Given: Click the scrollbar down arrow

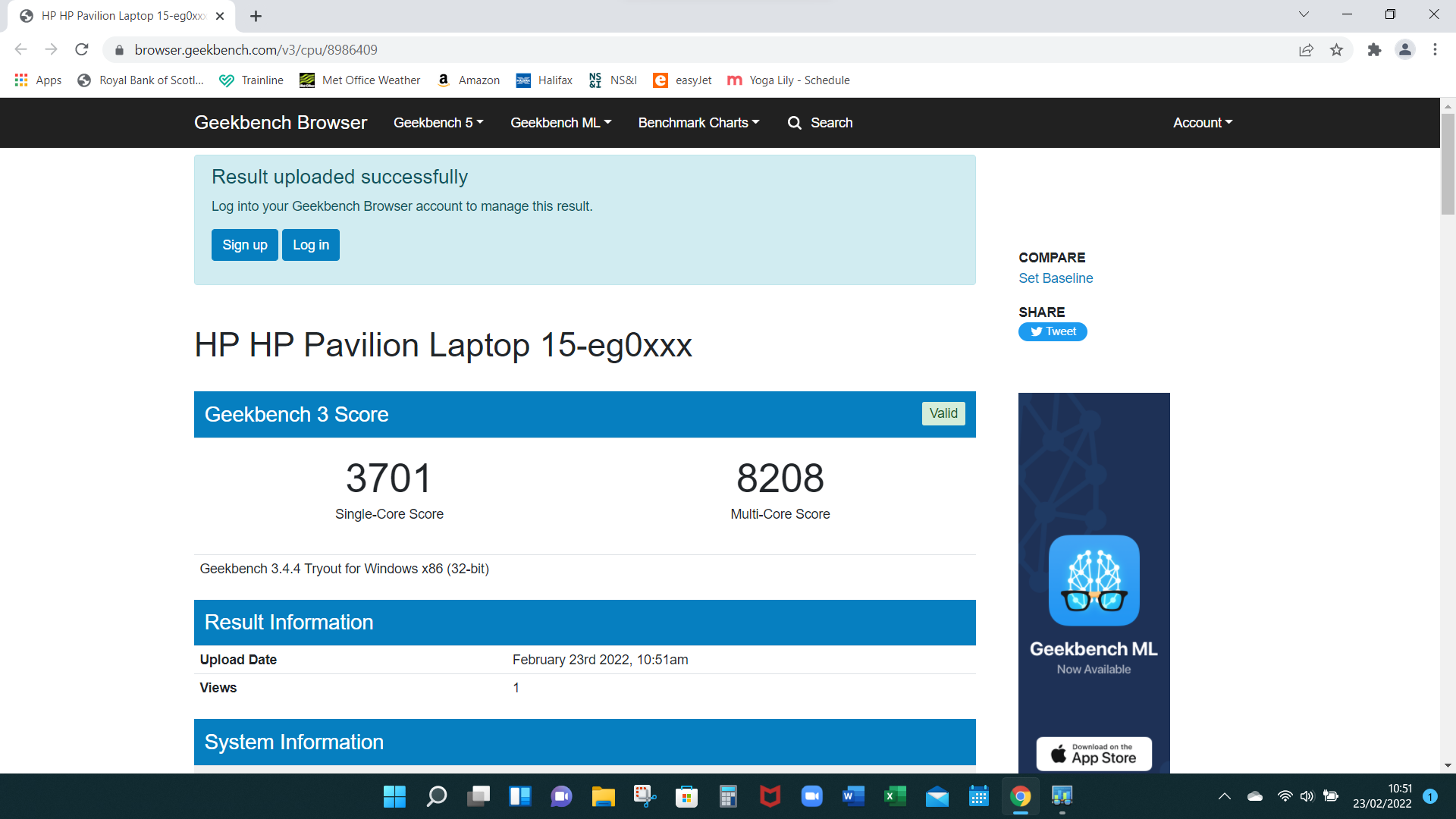Looking at the screenshot, I should pos(1448,766).
